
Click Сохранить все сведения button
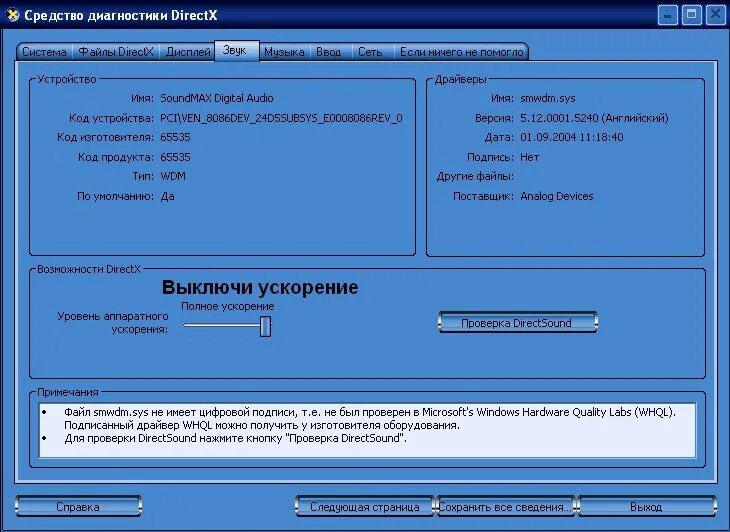506,506
